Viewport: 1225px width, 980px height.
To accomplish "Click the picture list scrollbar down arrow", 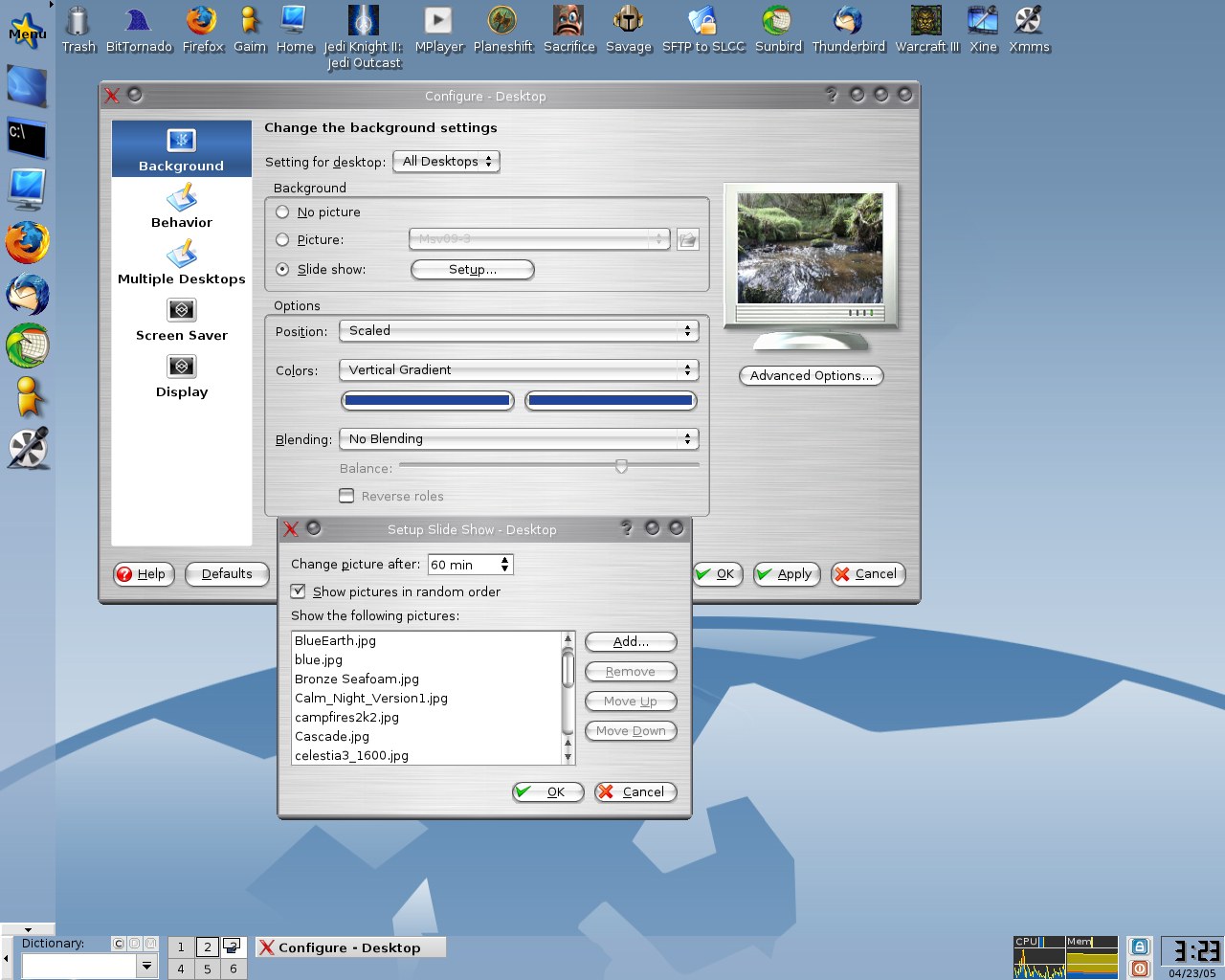I will pyautogui.click(x=568, y=756).
